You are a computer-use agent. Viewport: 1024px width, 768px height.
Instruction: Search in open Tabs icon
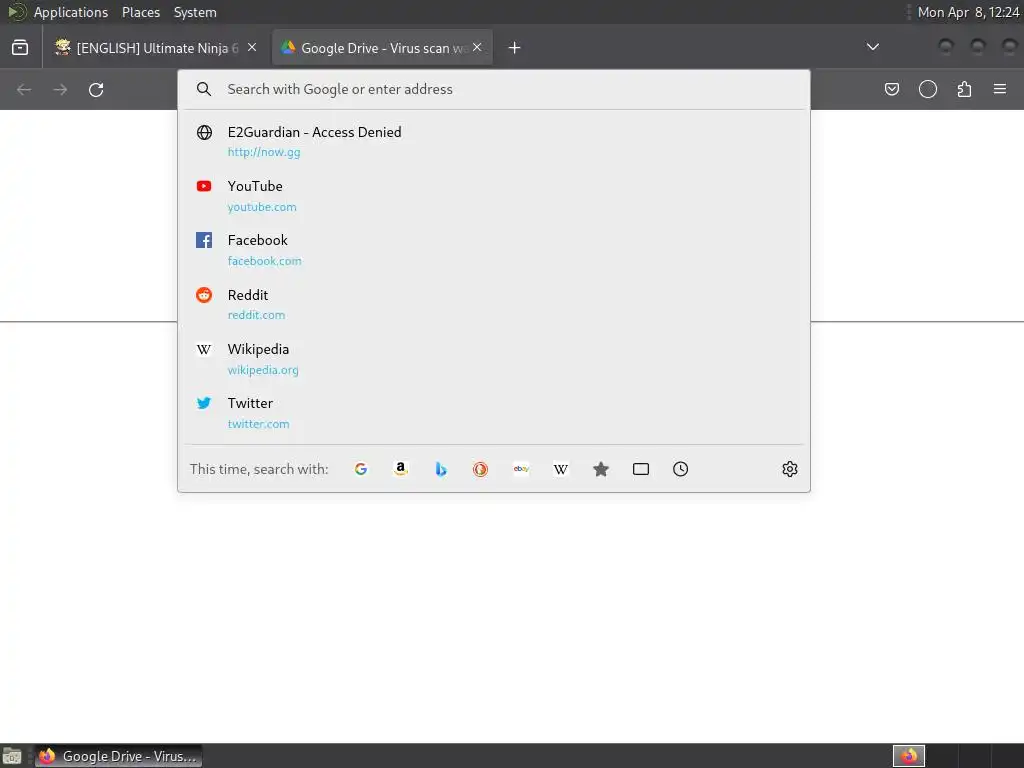click(x=641, y=469)
